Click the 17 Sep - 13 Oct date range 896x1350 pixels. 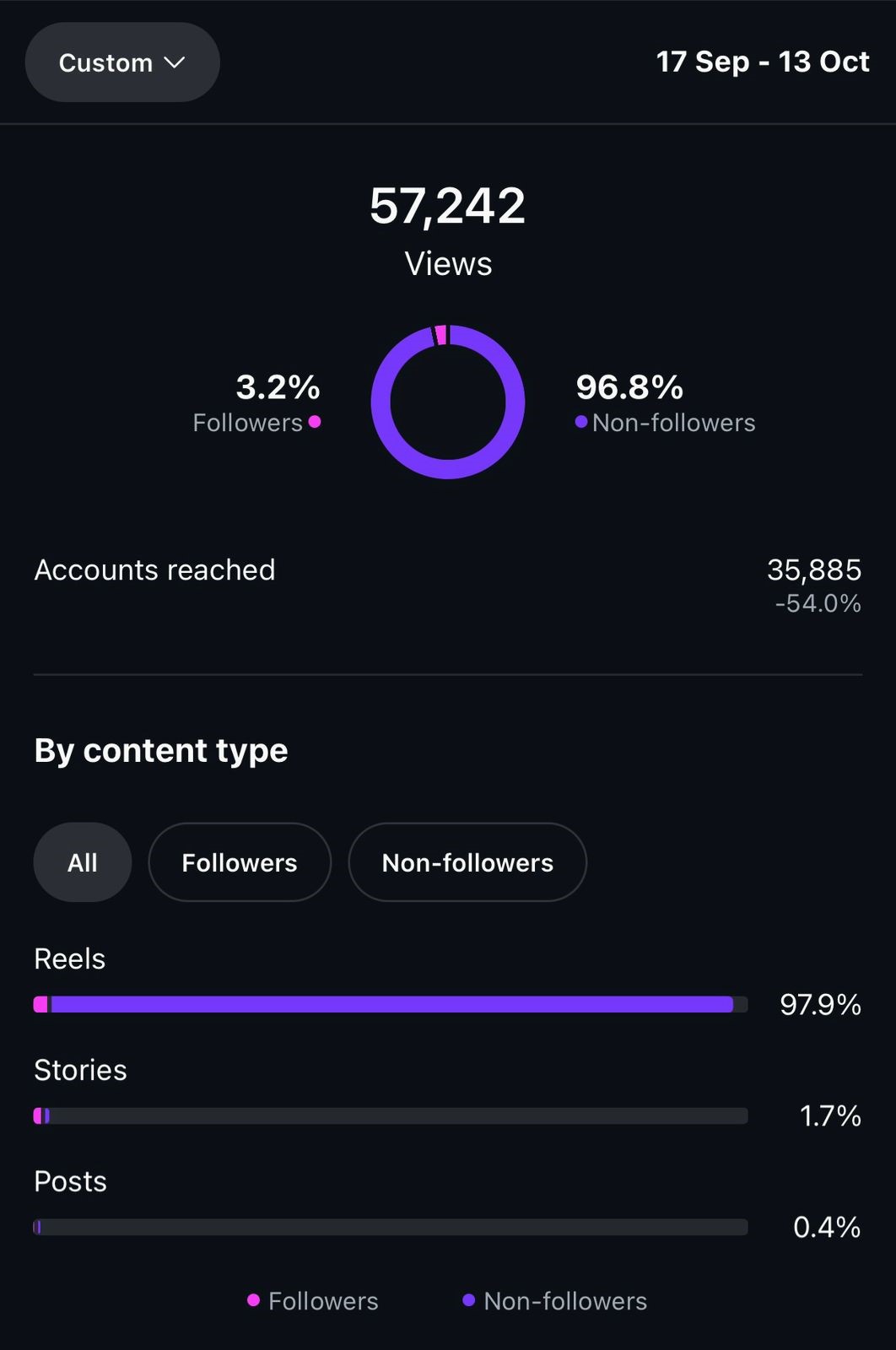coord(762,62)
